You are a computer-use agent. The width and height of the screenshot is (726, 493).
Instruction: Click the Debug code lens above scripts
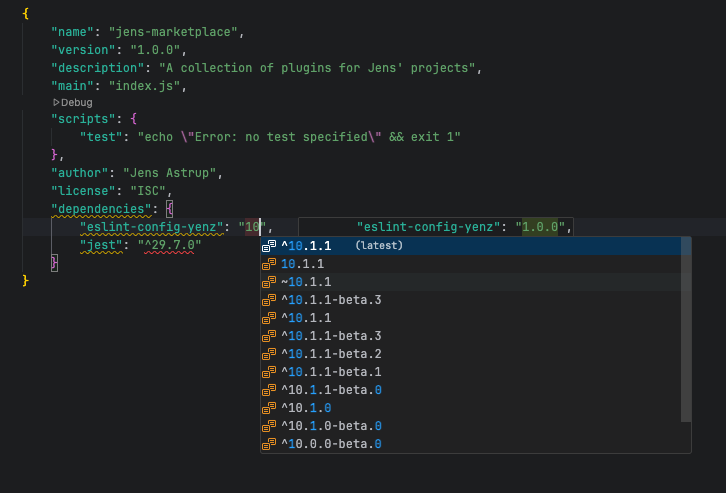click(x=73, y=102)
